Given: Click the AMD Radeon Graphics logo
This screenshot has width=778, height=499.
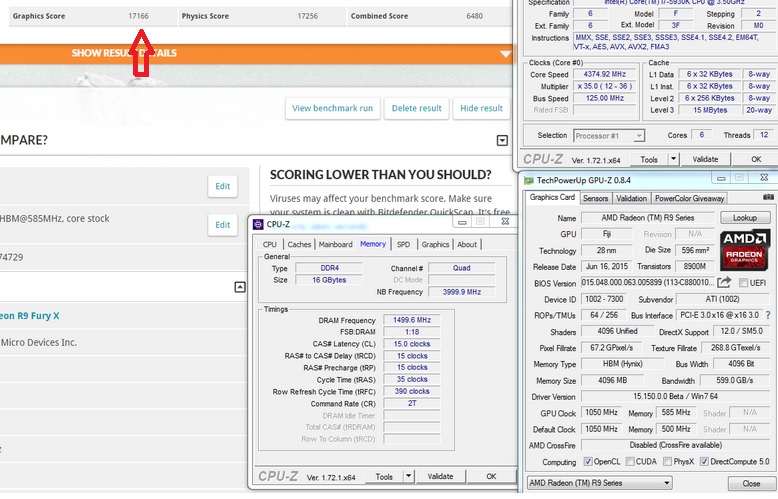Looking at the screenshot, I should [744, 250].
